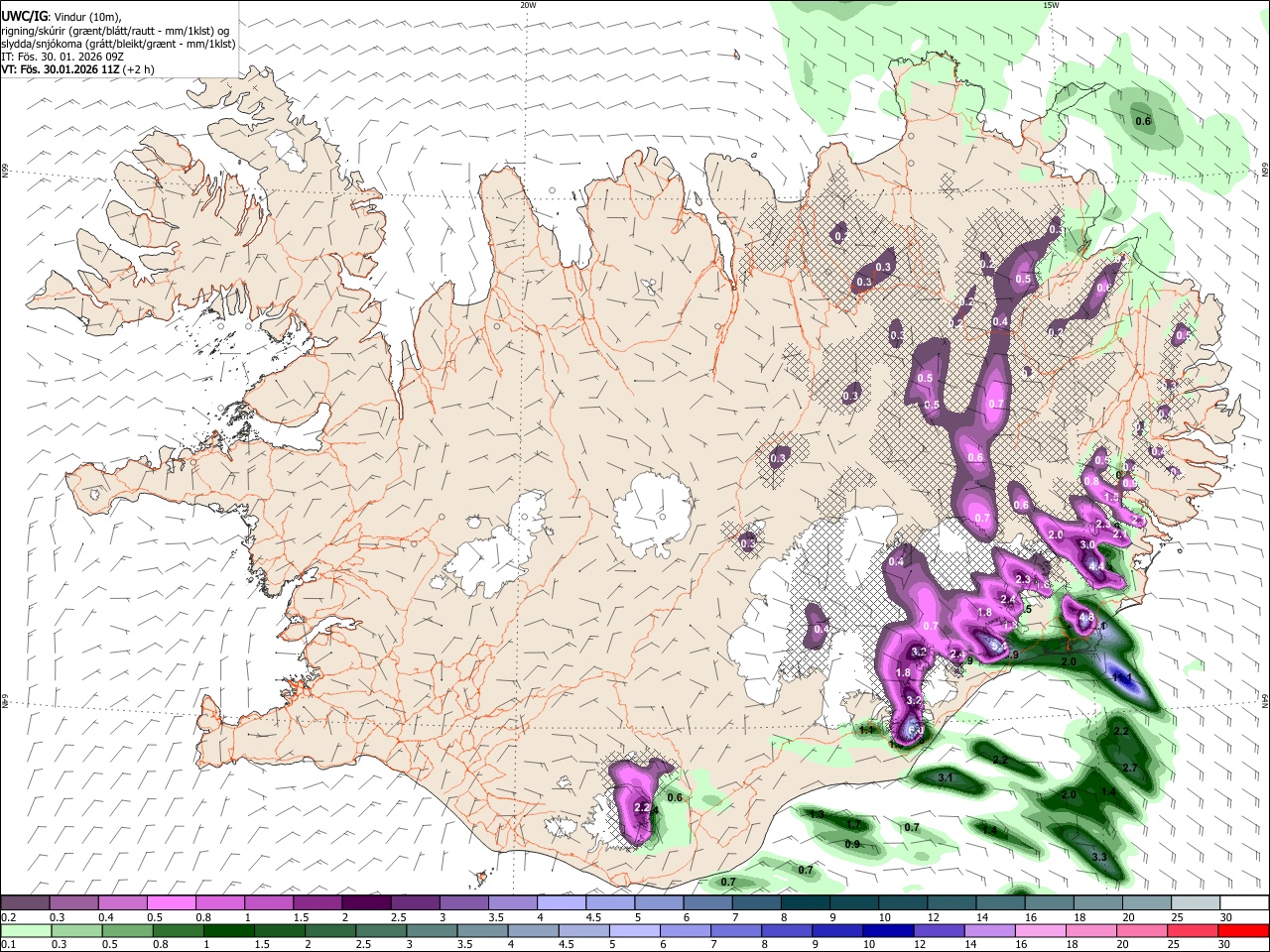This screenshot has height=952, width=1270.
Task: Click the '20W' longitude label
Action: click(x=528, y=5)
